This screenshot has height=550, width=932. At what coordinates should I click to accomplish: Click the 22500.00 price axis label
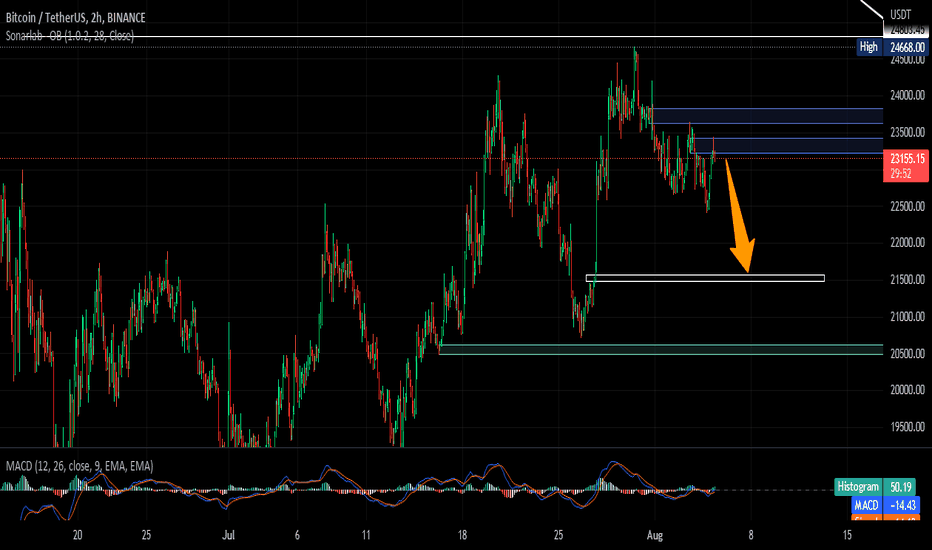click(907, 206)
